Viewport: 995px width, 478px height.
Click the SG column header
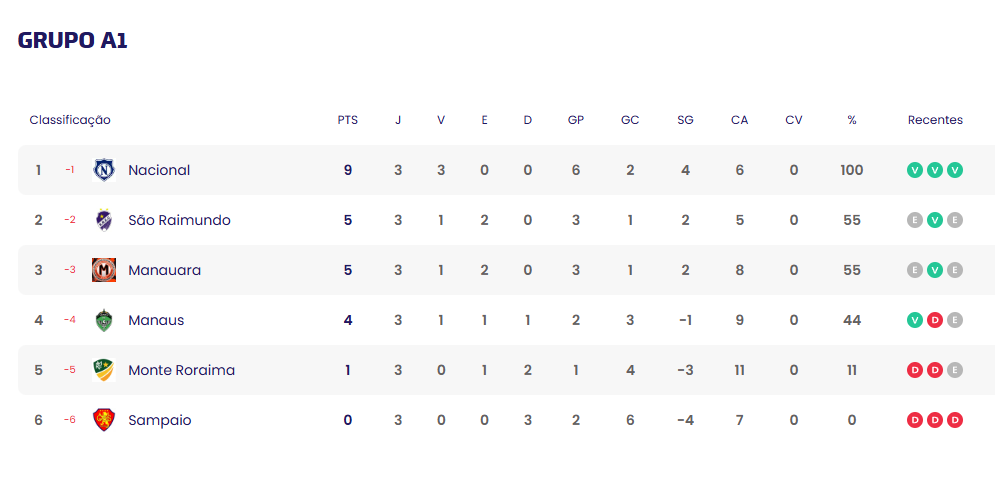pyautogui.click(x=685, y=120)
